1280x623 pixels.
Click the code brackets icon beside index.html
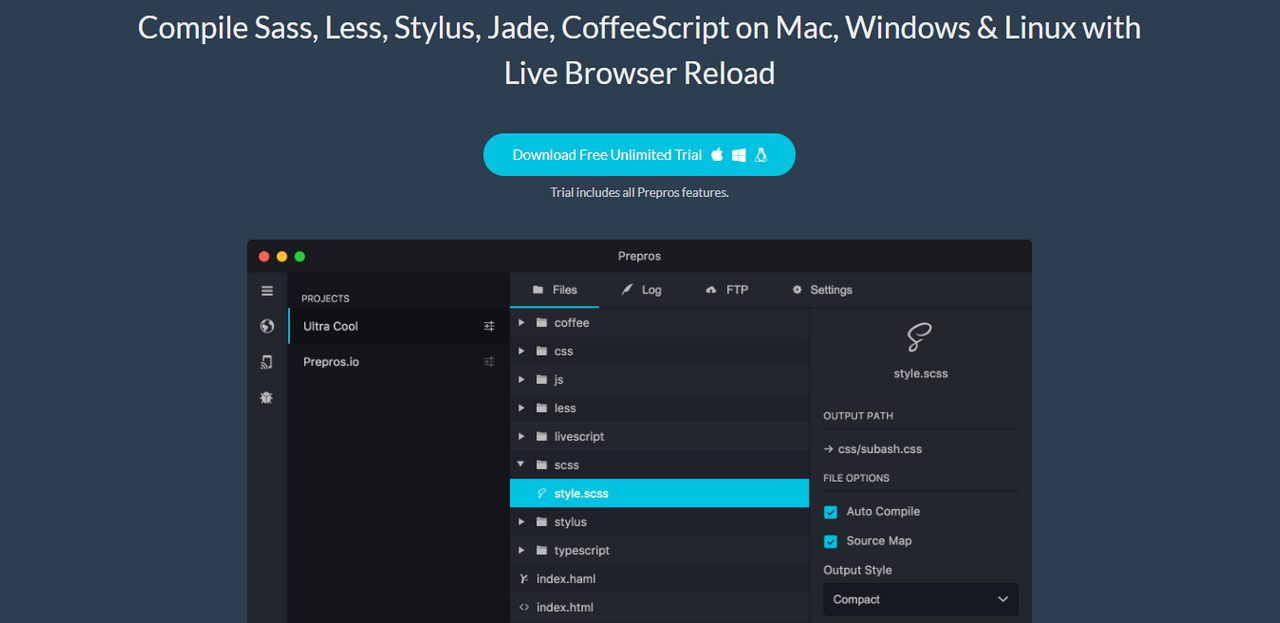[x=524, y=607]
